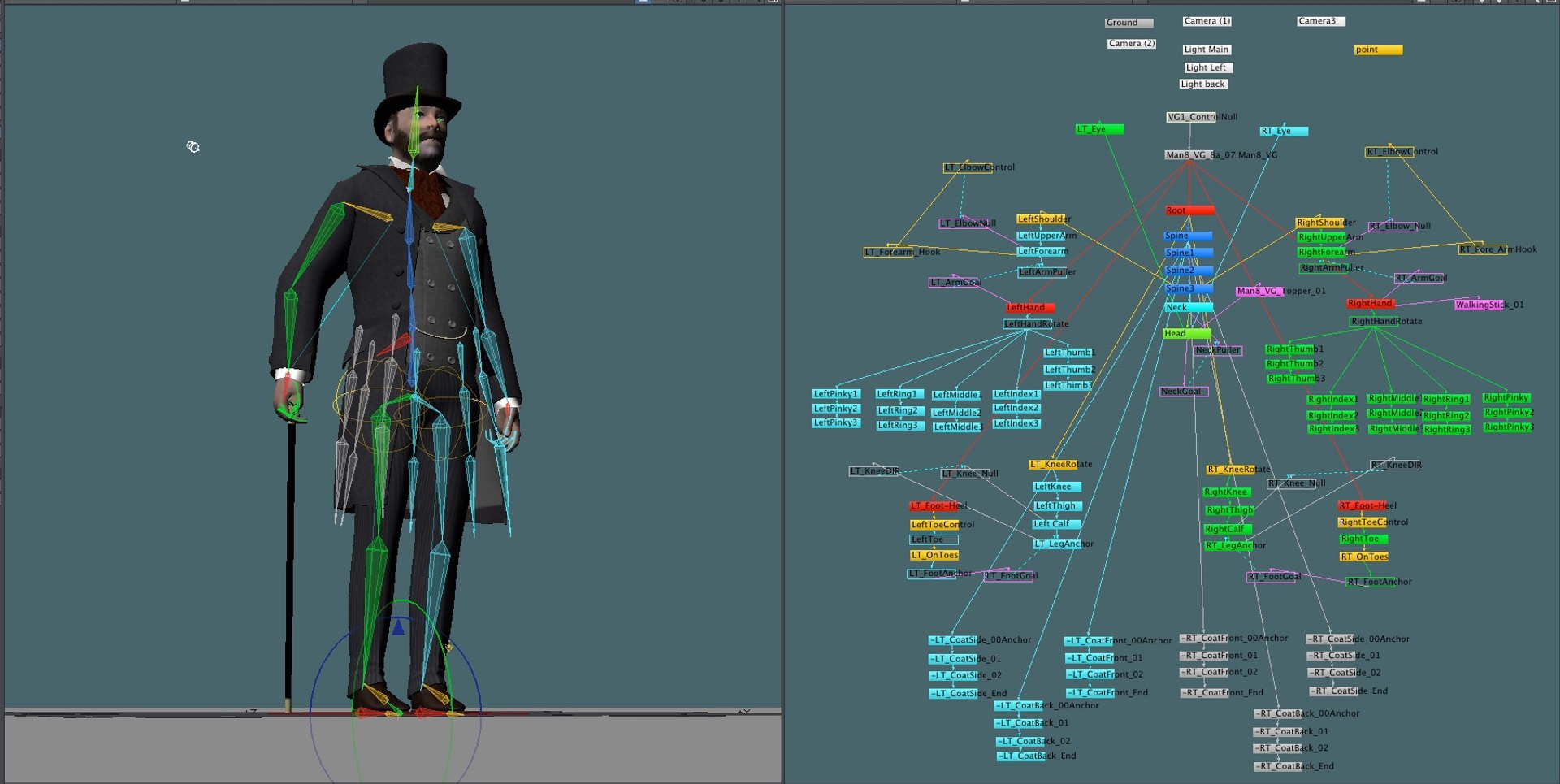The height and width of the screenshot is (784, 1560).
Task: Select the LeftThumb1 node
Action: point(1069,353)
